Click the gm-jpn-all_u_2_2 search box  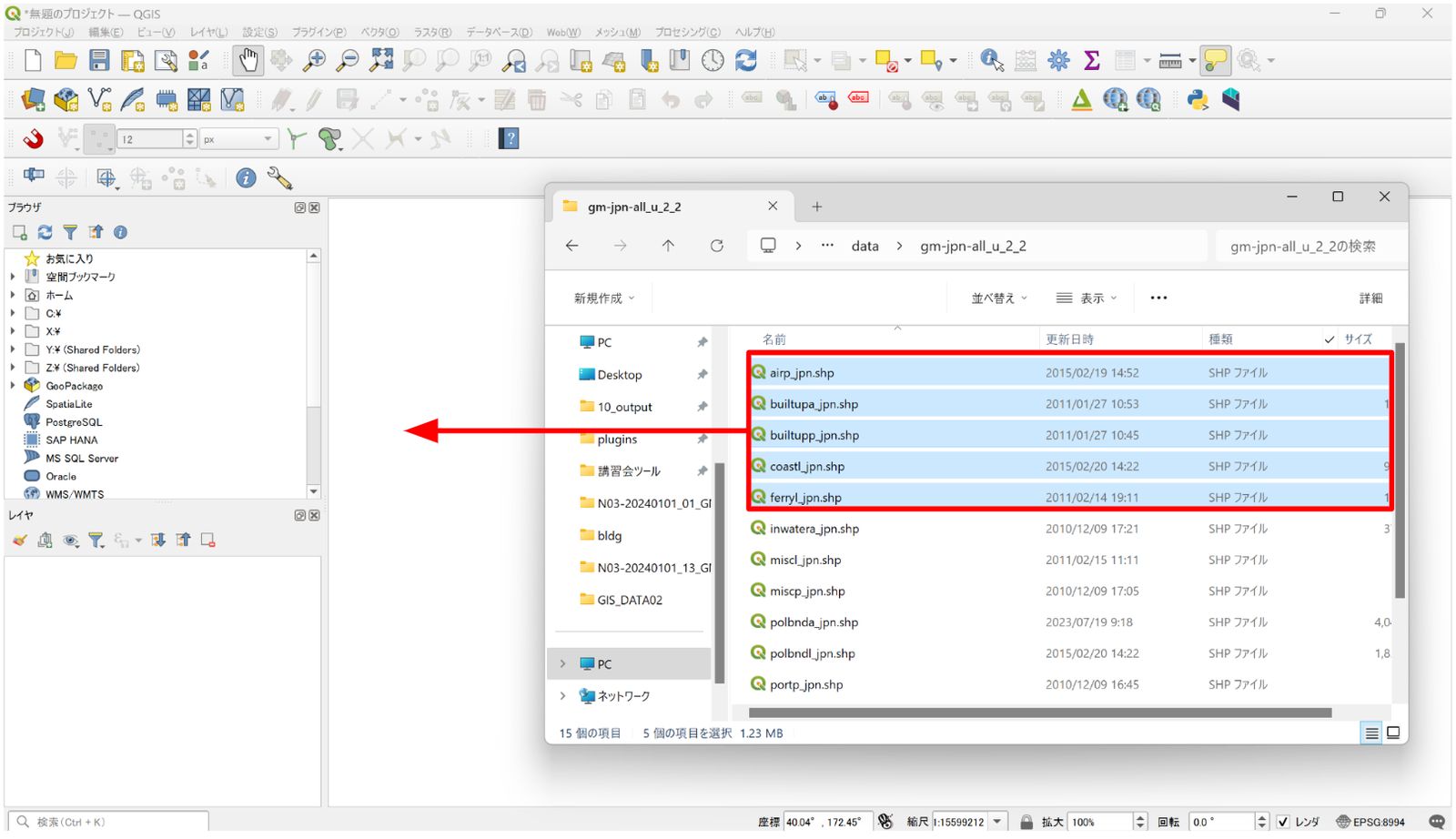1310,246
